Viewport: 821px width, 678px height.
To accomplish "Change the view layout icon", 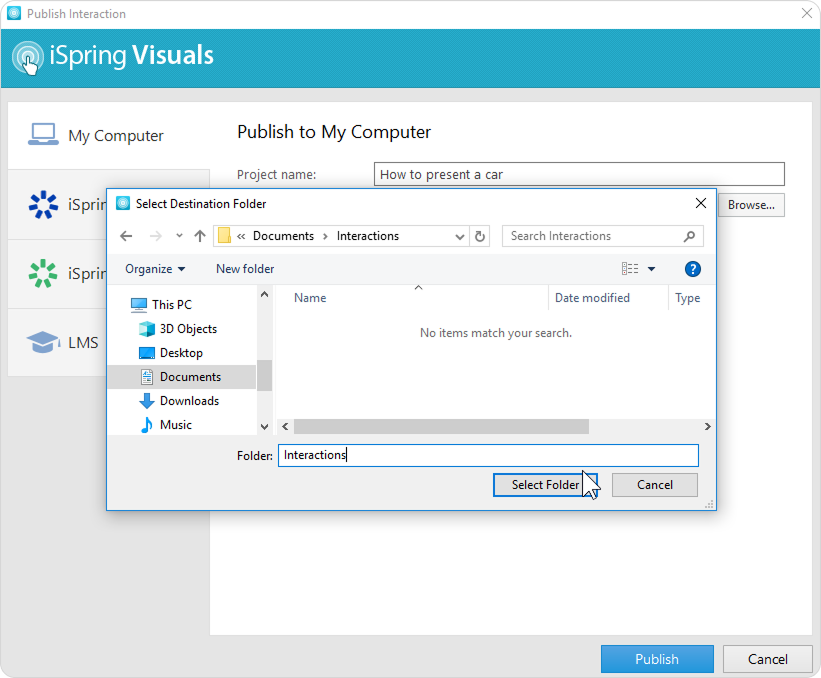I will (630, 269).
